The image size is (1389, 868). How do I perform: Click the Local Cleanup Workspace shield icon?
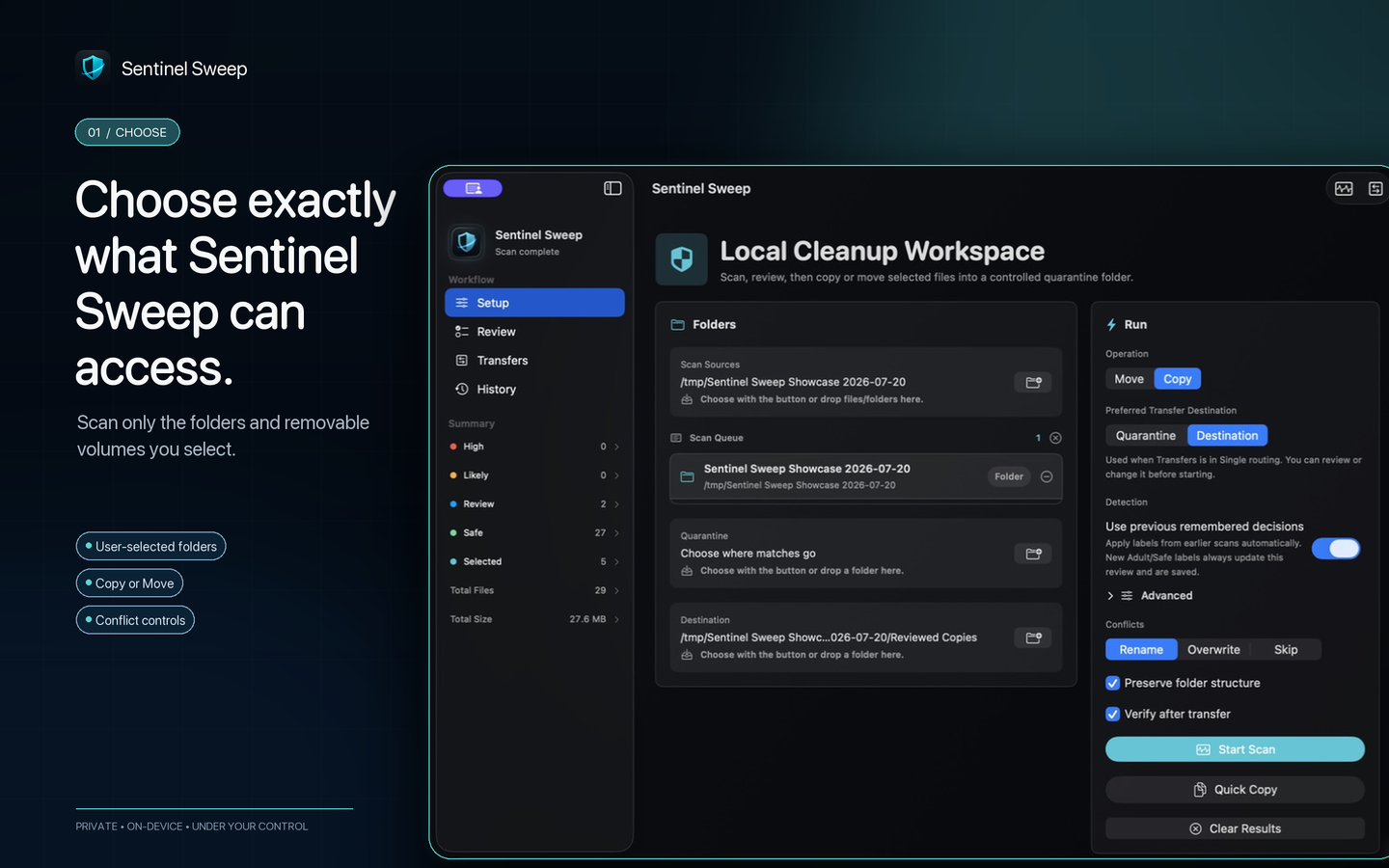682,259
